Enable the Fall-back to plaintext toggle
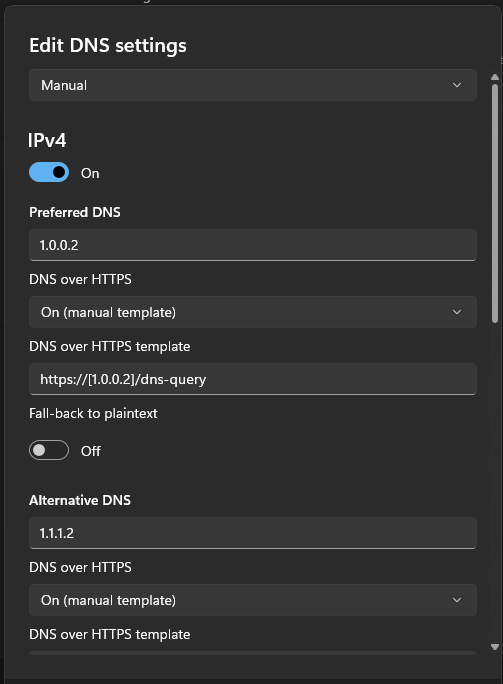Screen dimensions: 503x684 point(49,450)
